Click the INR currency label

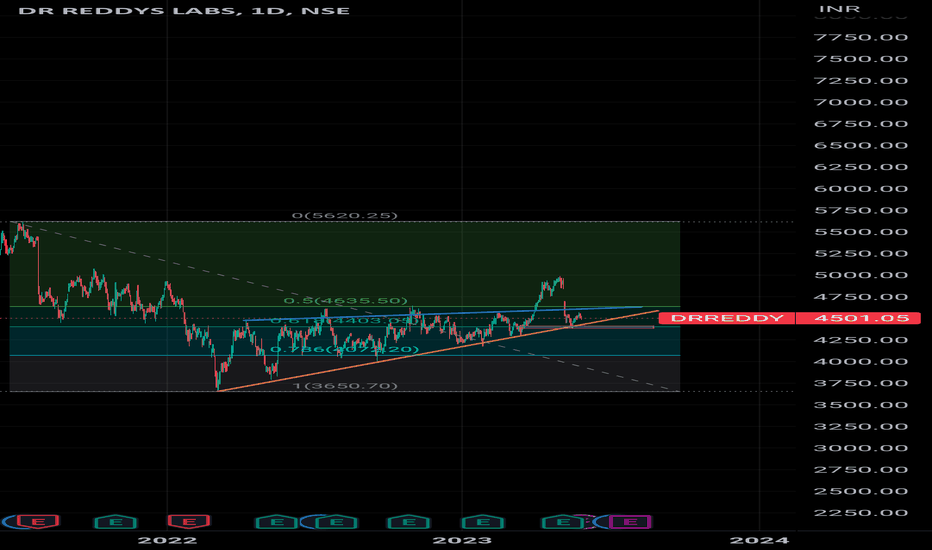(839, 9)
